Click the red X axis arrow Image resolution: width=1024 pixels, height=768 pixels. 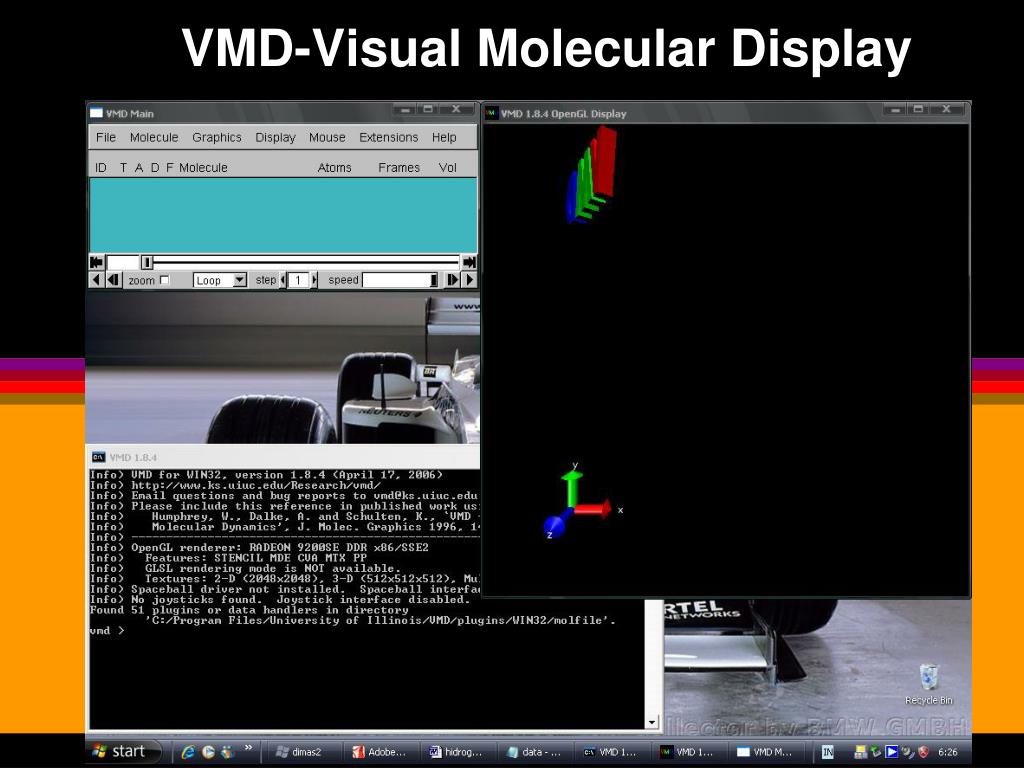593,509
